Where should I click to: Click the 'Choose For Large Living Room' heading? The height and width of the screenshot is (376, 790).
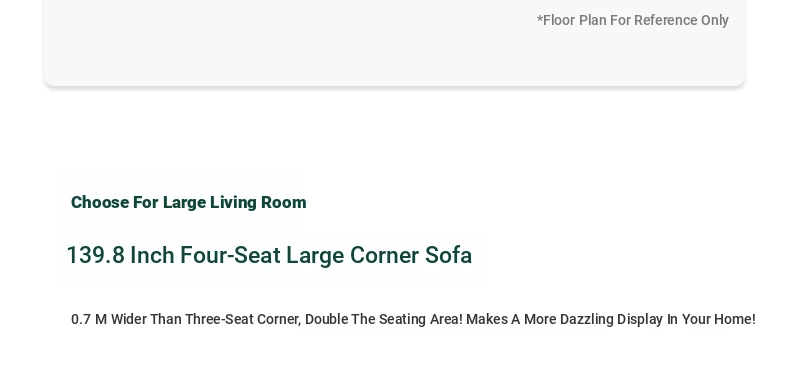click(188, 202)
